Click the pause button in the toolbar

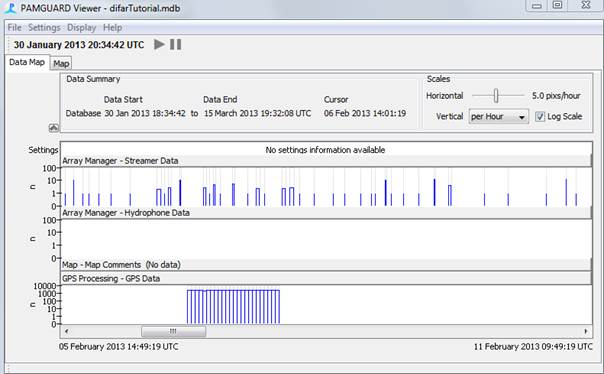tap(176, 44)
